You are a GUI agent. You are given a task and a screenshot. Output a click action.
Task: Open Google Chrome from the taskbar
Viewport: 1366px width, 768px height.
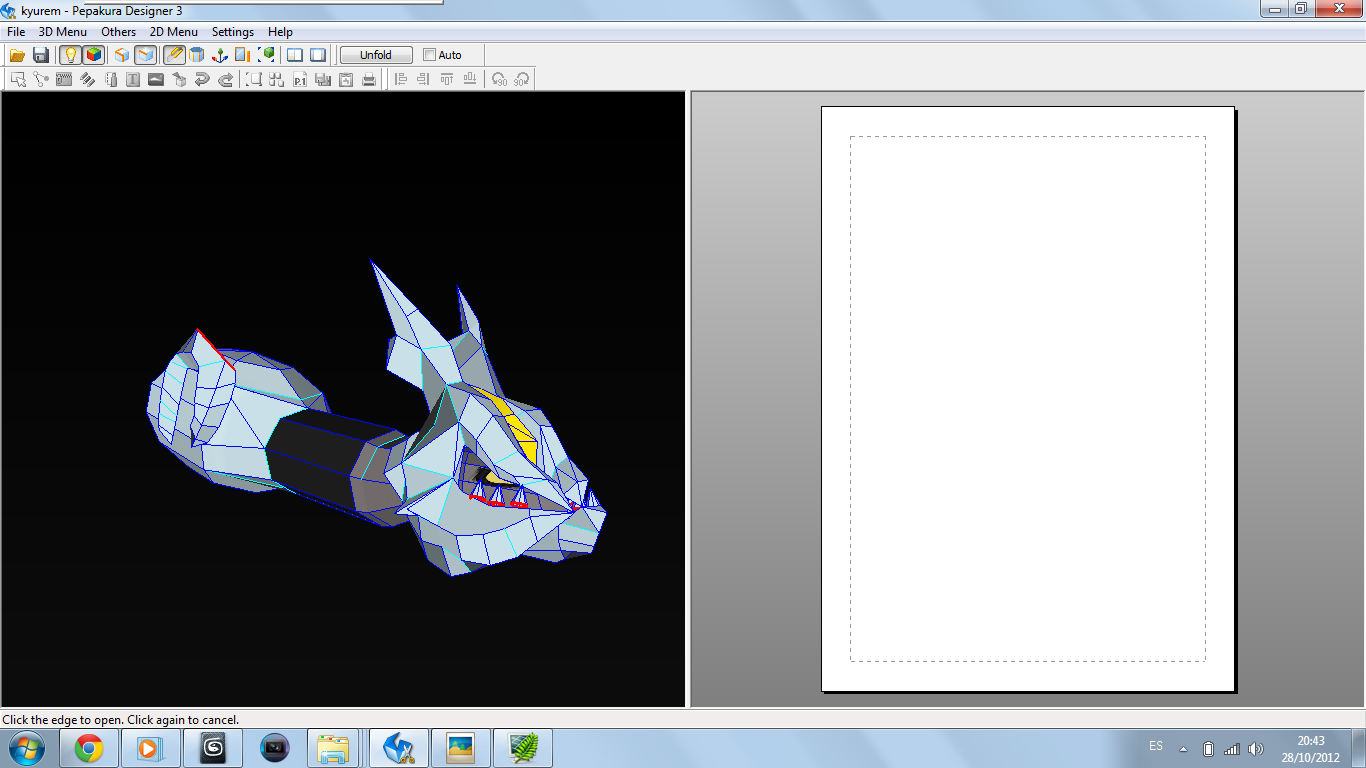pyautogui.click(x=89, y=748)
